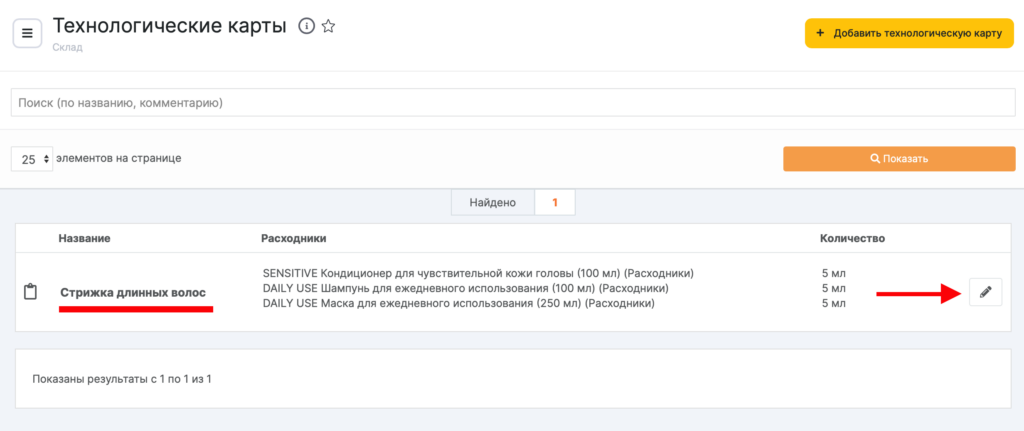Click the Расходники column header

coord(294,238)
